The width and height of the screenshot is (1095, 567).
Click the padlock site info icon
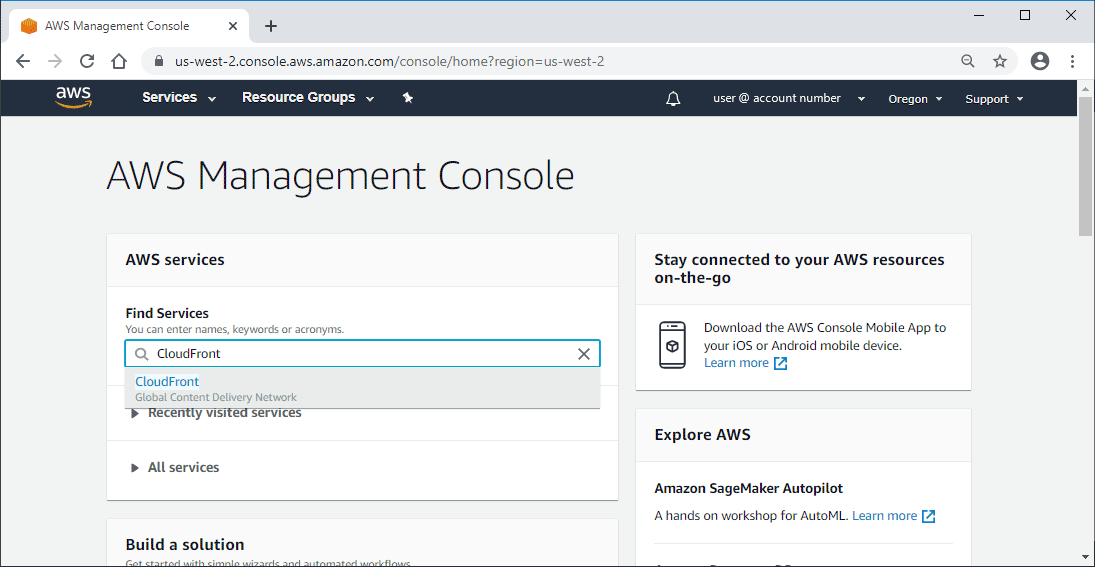(x=160, y=61)
